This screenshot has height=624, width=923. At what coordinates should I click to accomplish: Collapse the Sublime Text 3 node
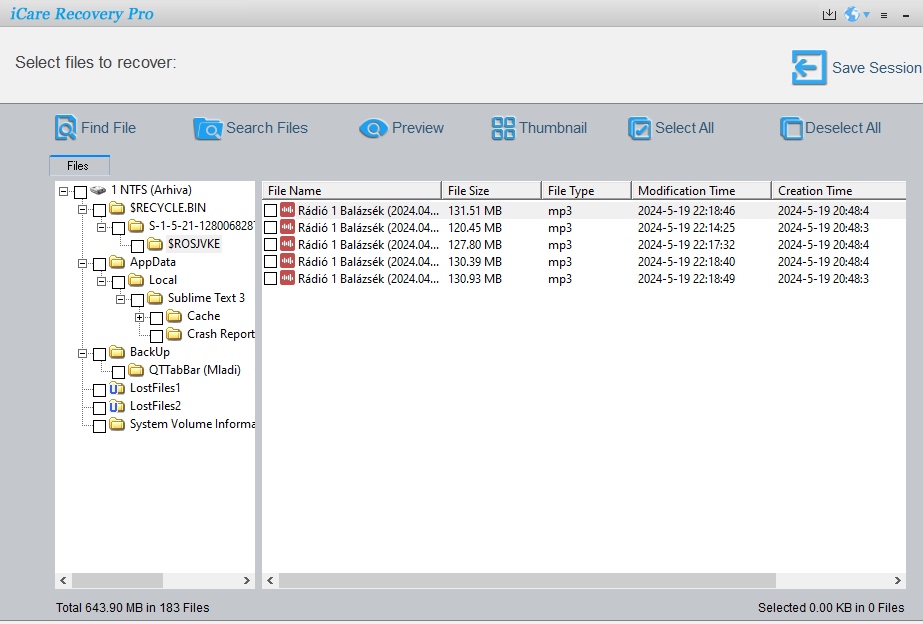pyautogui.click(x=120, y=300)
